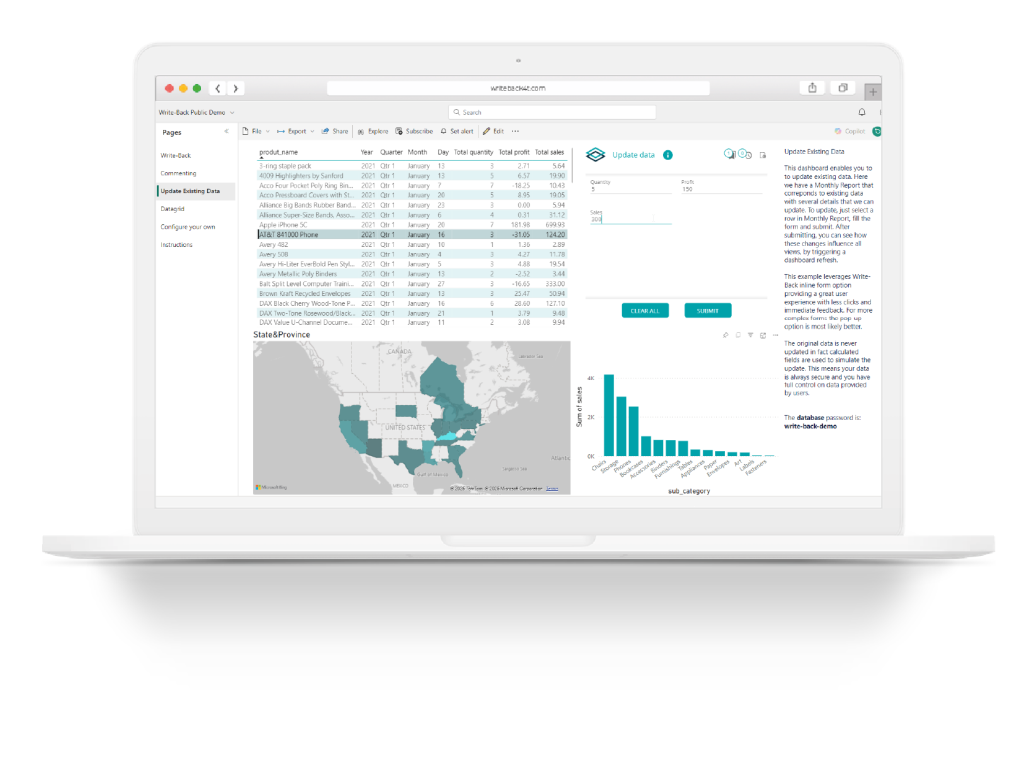Open the Update data info icon
This screenshot has height=768, width=1024.
click(x=668, y=155)
